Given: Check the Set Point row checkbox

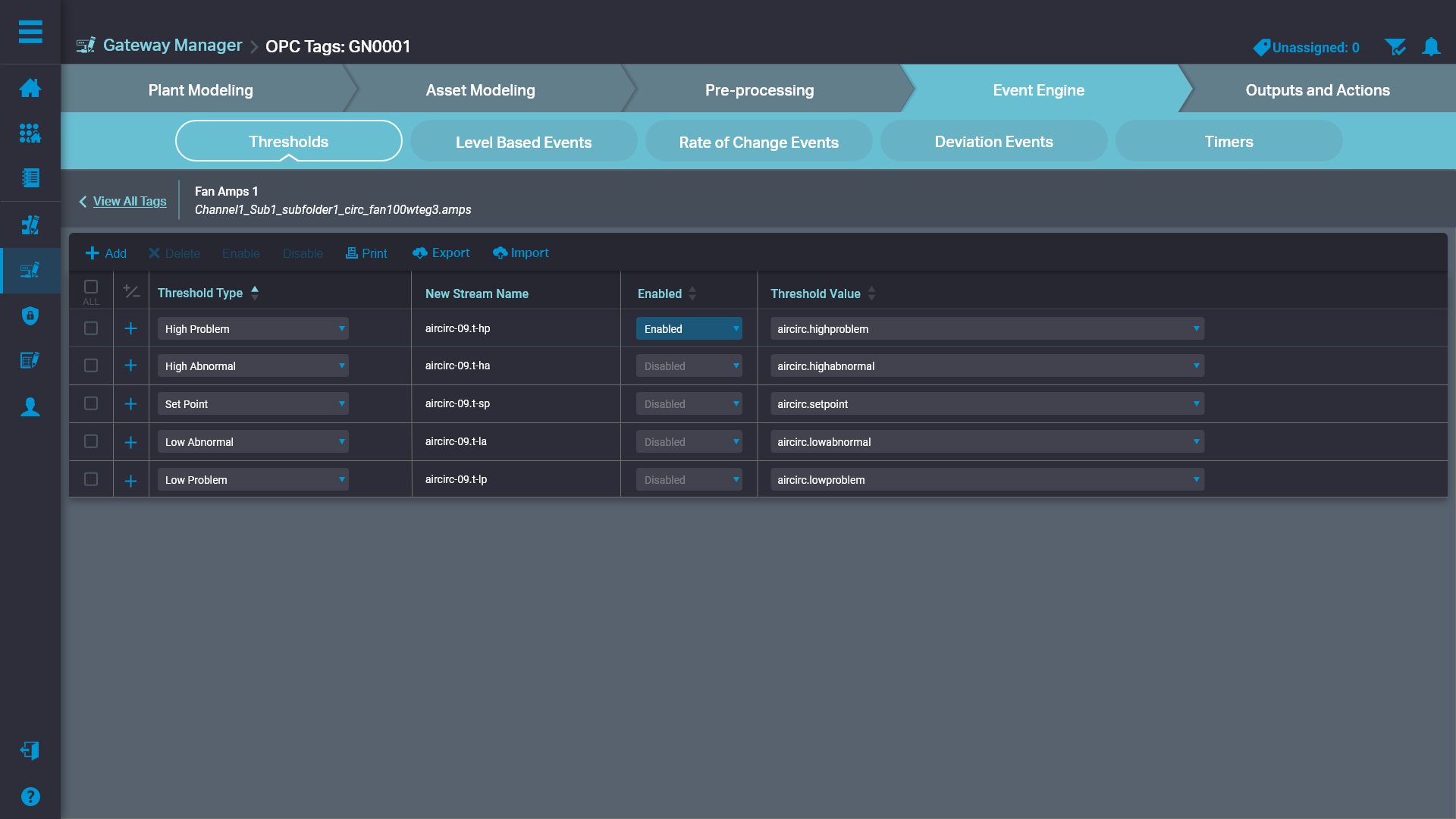Looking at the screenshot, I should click(91, 403).
